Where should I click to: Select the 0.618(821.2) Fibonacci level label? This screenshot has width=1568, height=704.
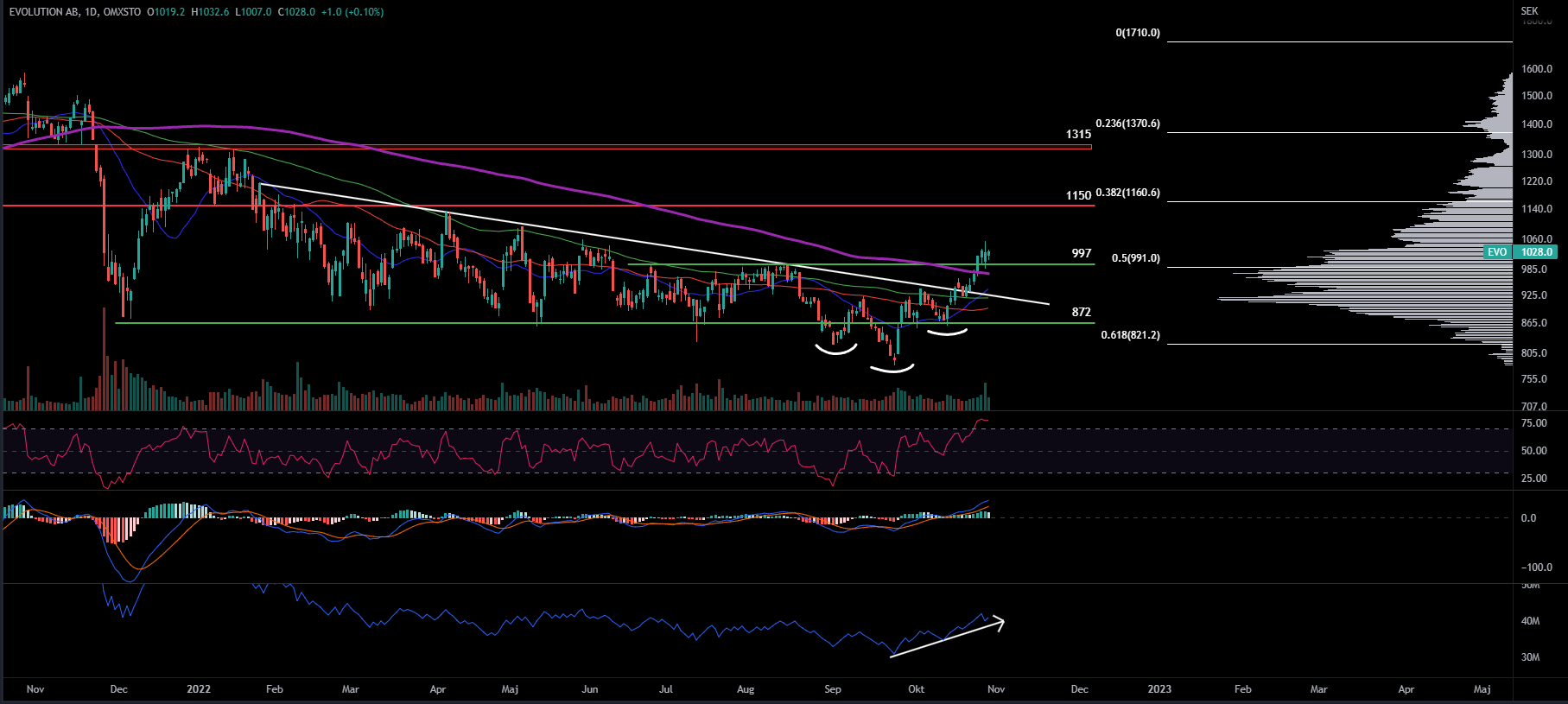point(1130,335)
